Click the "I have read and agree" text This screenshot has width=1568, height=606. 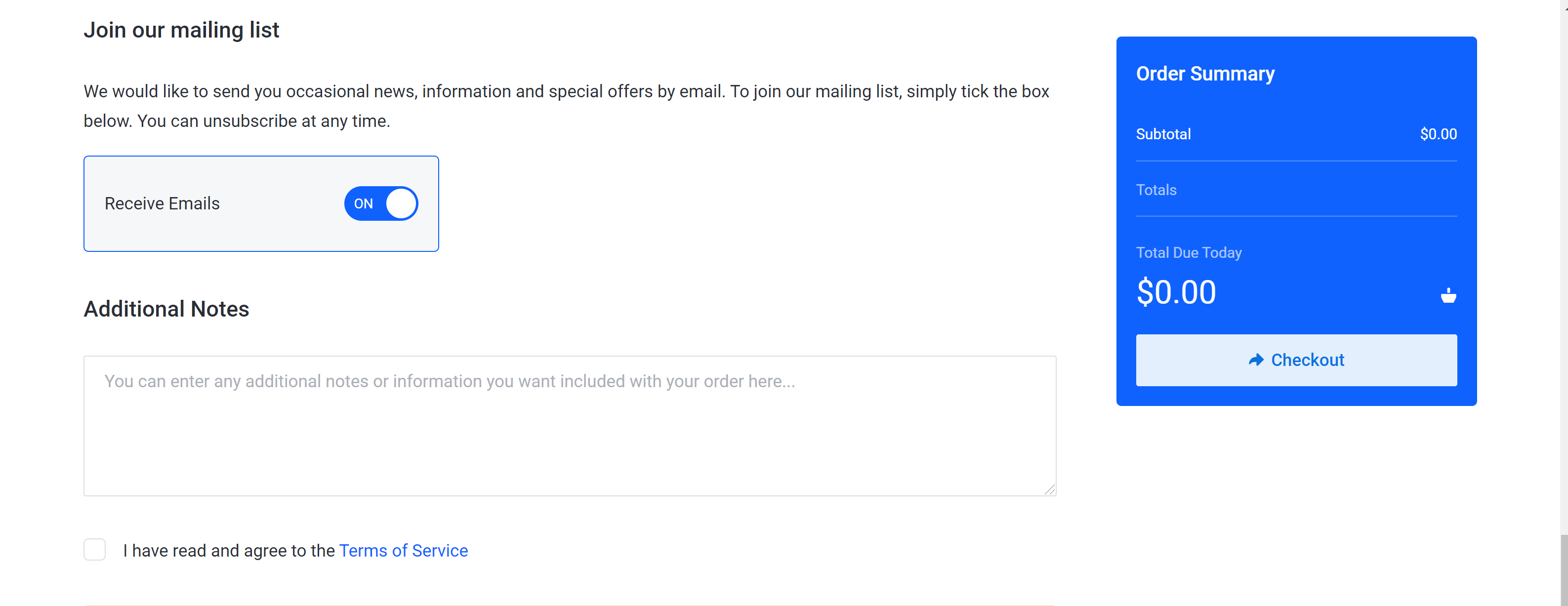[x=229, y=550]
